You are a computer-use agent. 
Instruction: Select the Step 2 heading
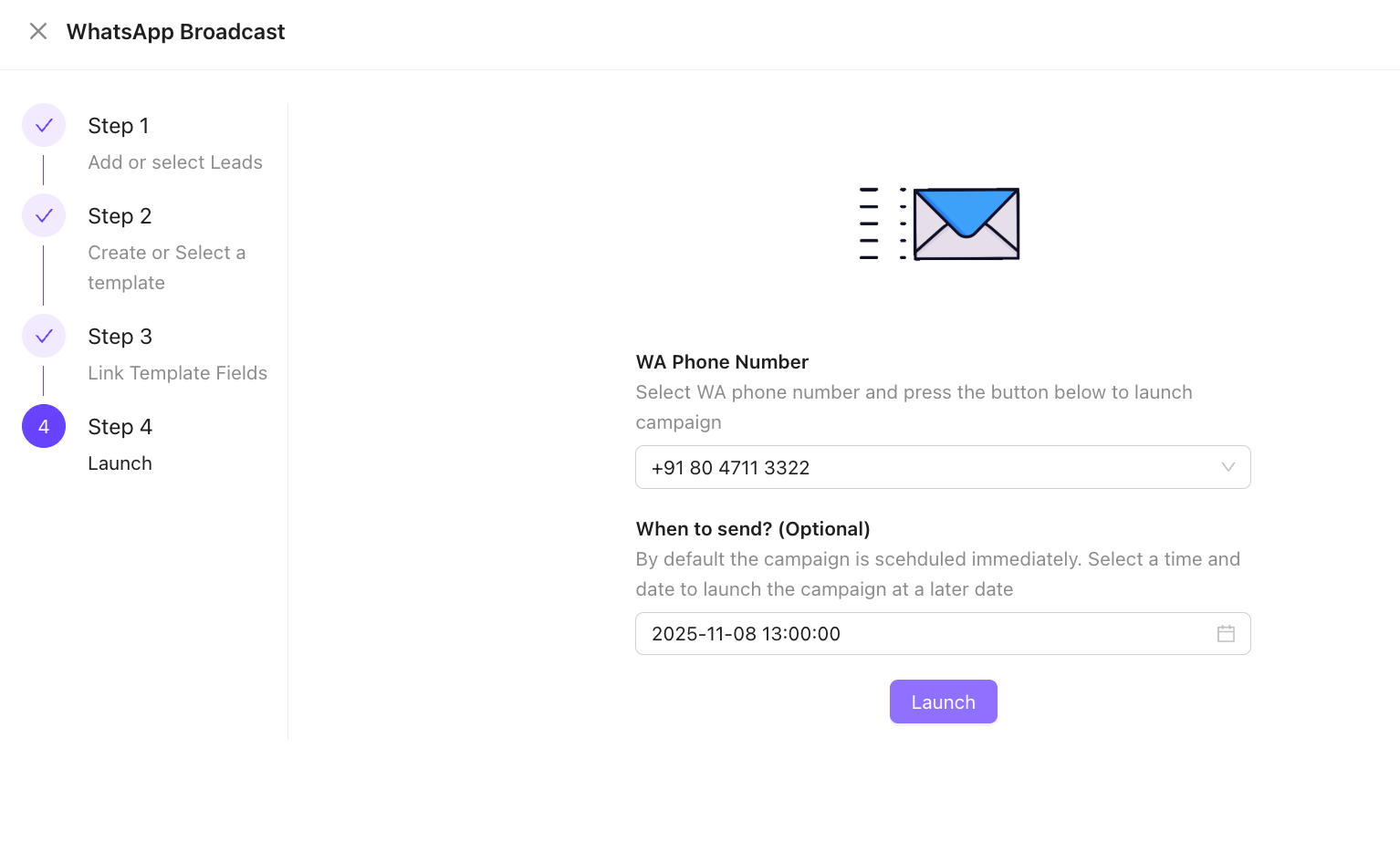tap(120, 216)
